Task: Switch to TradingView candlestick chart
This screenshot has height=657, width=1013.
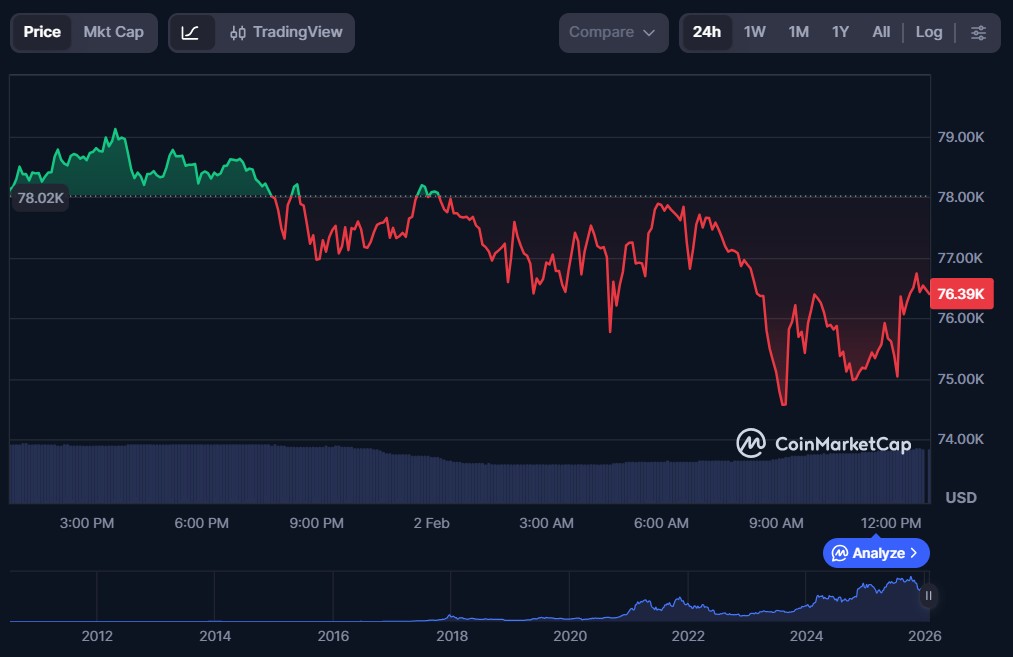Action: coord(286,32)
